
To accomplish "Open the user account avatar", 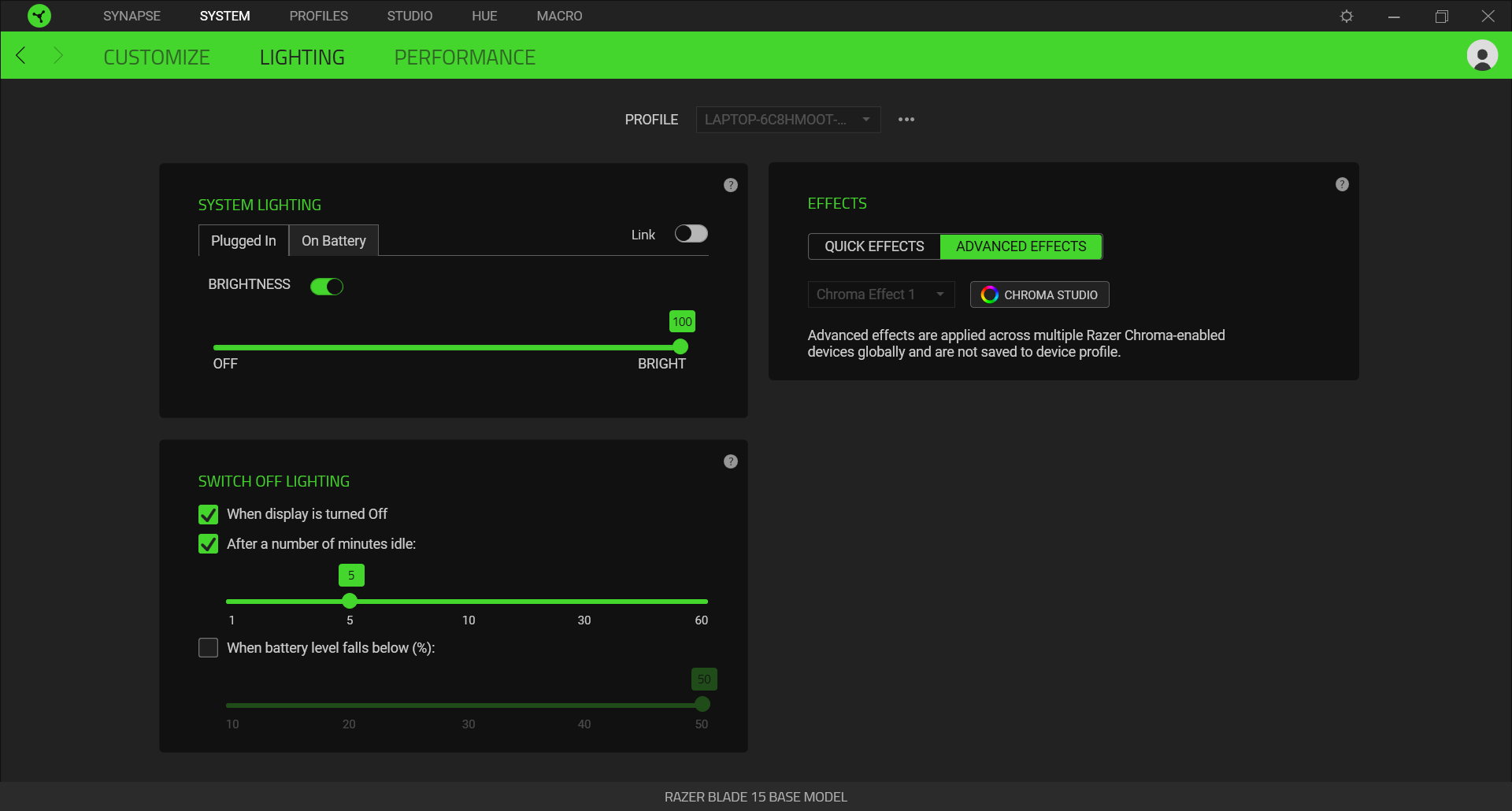I will point(1482,55).
